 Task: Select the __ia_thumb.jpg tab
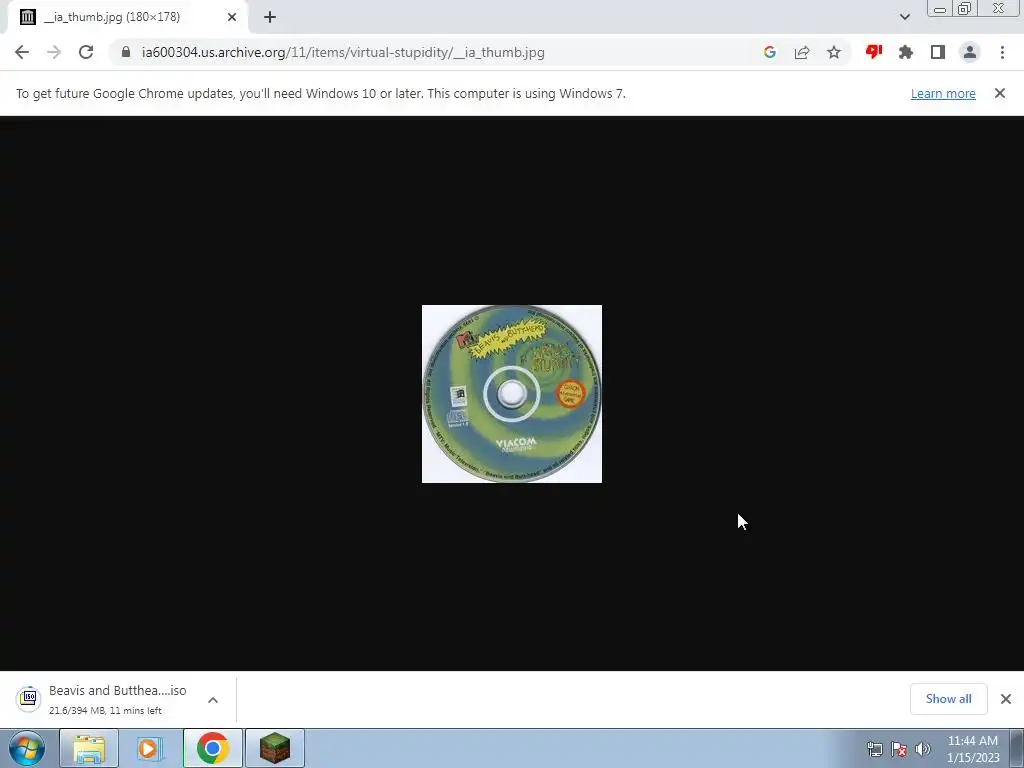click(127, 17)
